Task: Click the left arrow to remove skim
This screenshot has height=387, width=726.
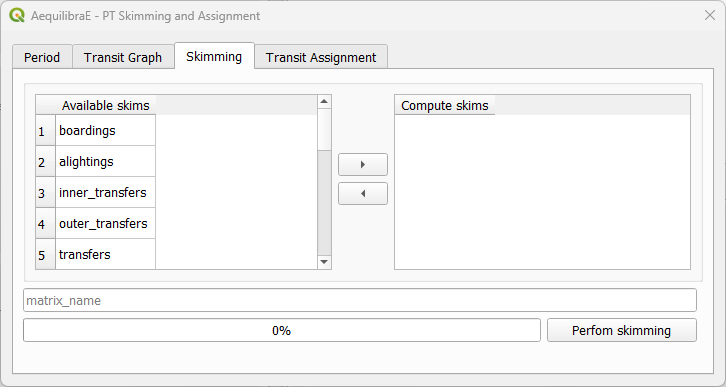Action: point(363,194)
